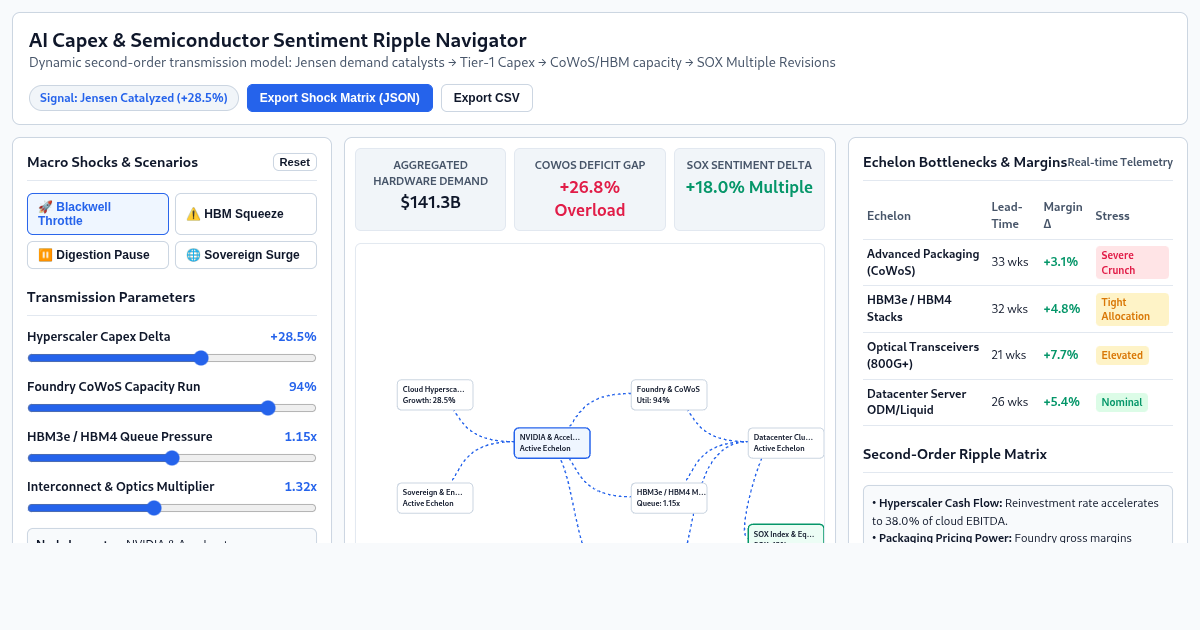Click the Nominal stress badge
This screenshot has height=630, width=1200.
(x=1121, y=402)
